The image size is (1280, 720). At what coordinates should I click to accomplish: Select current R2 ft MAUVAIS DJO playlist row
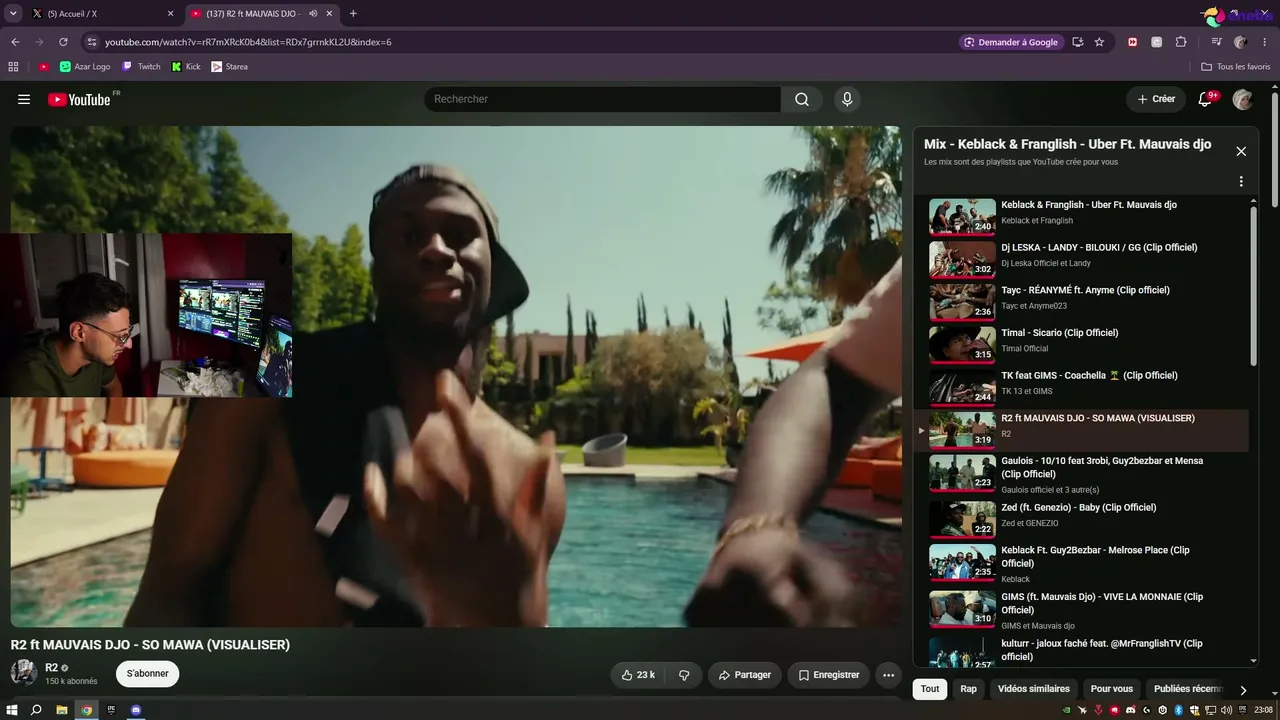coord(1082,431)
